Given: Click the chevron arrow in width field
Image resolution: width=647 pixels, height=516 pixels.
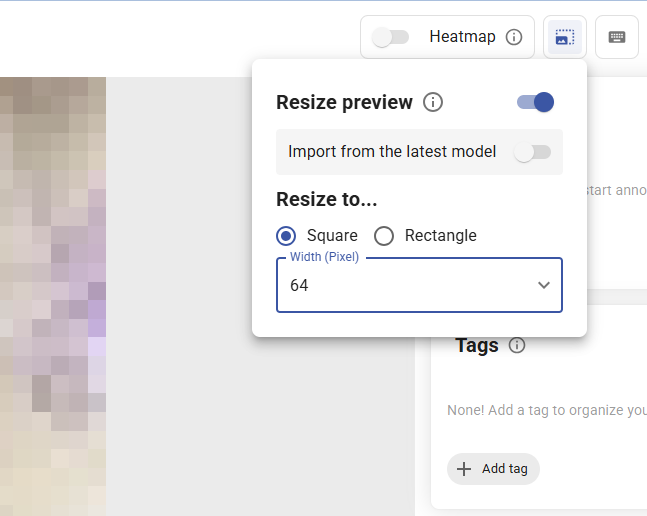Looking at the screenshot, I should 544,285.
